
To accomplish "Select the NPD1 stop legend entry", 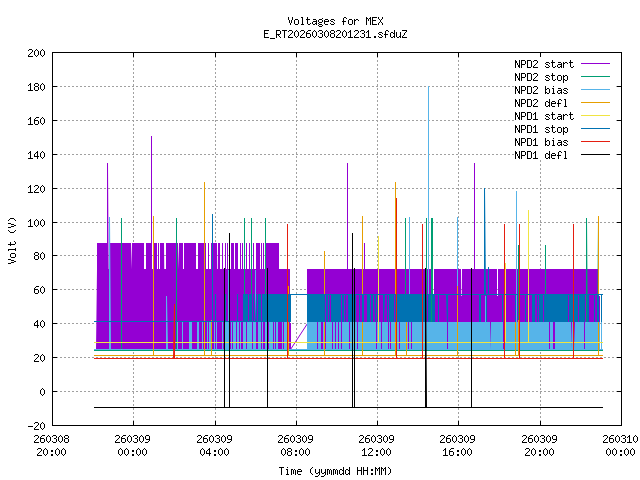I will (x=542, y=129).
